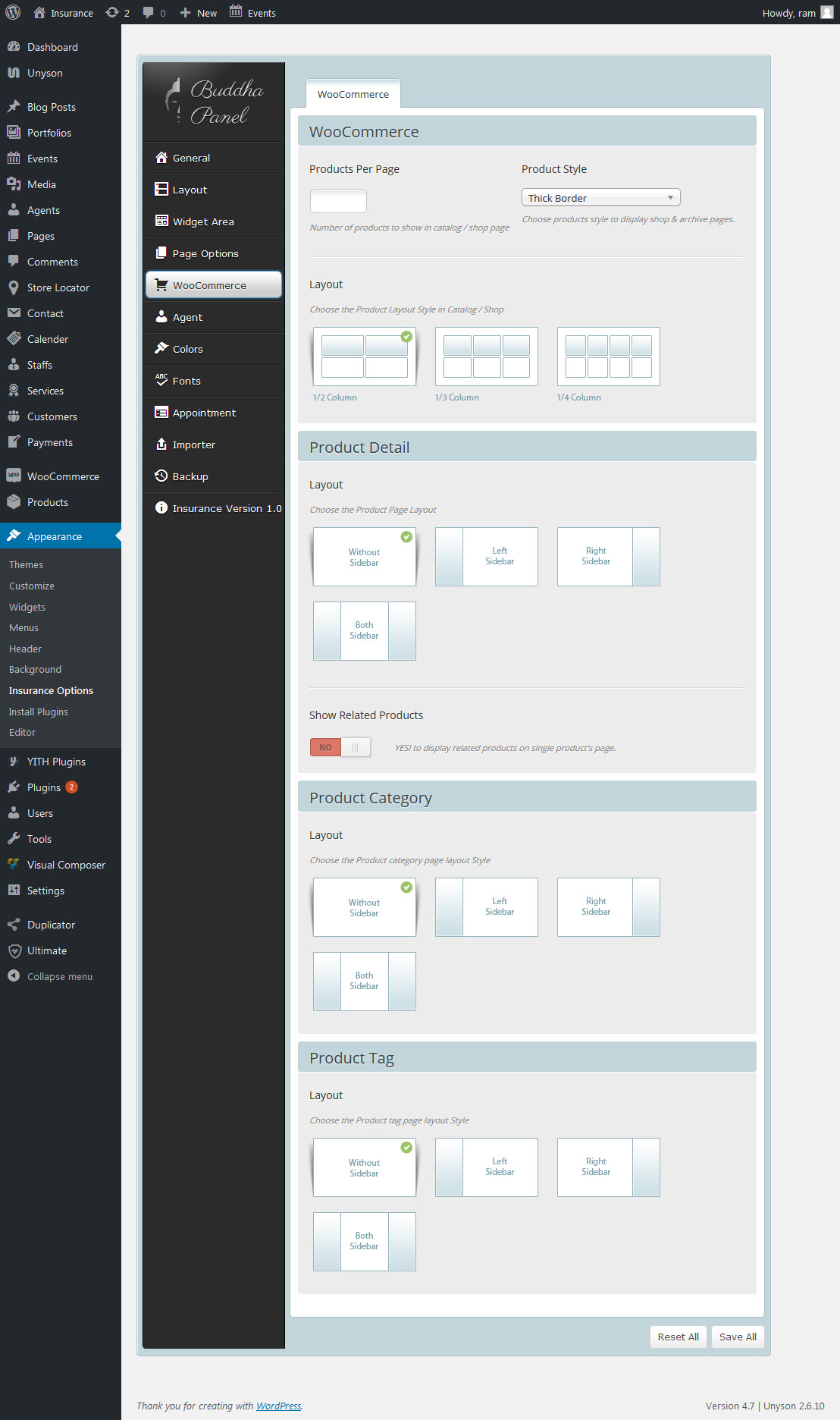Screen dimensions: 840x1420
Task: Click the General home icon in Buddha Panel
Action: [x=161, y=157]
